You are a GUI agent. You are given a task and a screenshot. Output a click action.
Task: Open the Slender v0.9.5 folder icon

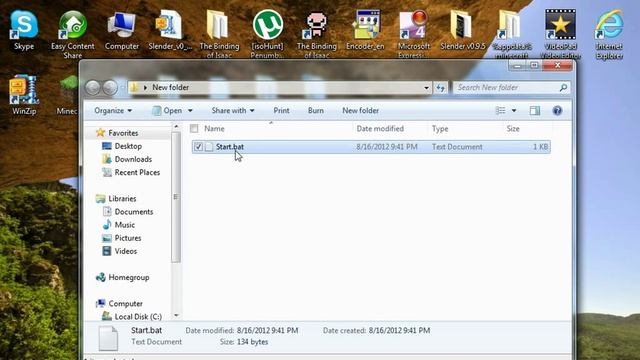[462, 31]
